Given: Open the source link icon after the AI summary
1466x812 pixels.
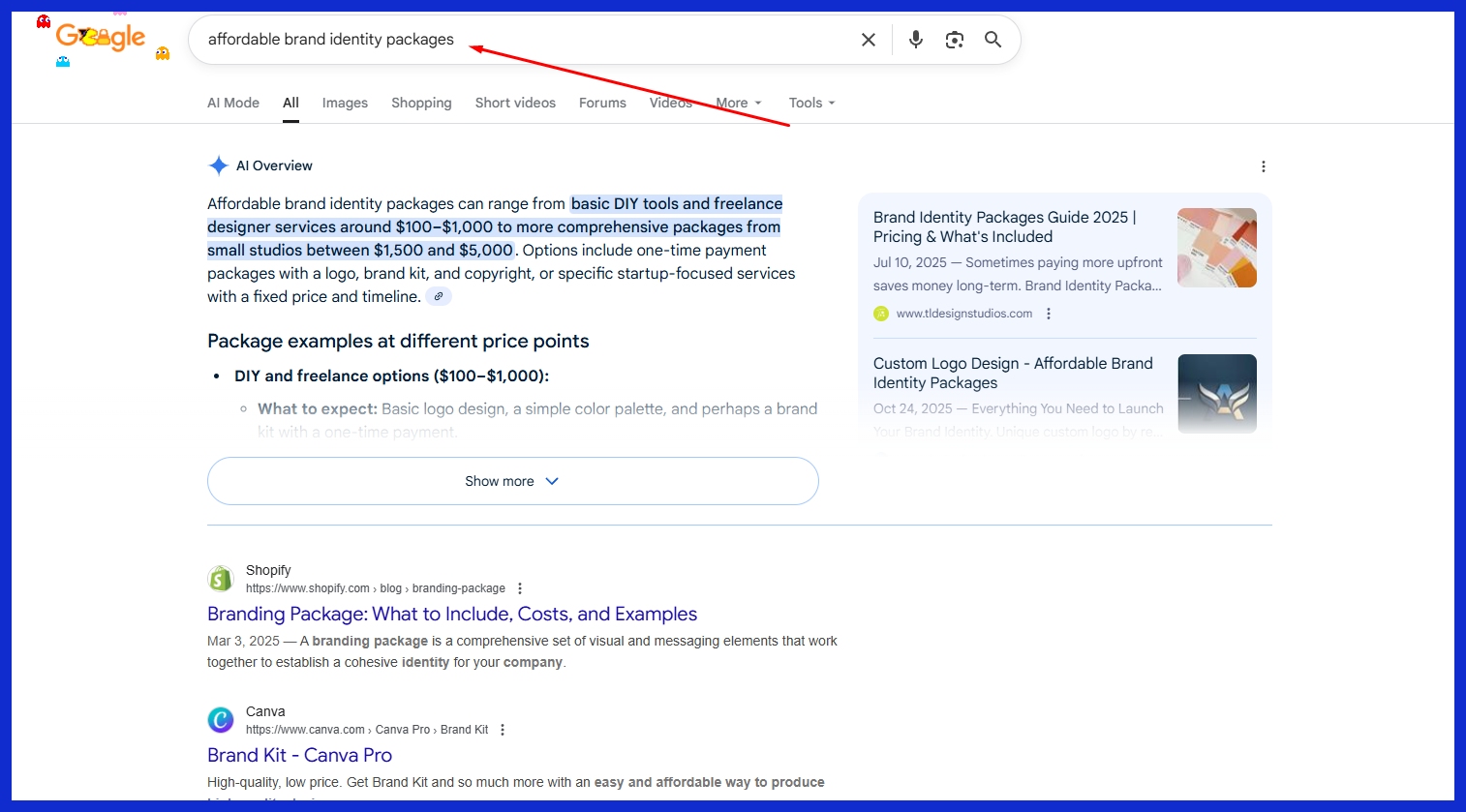Looking at the screenshot, I should click(x=439, y=295).
